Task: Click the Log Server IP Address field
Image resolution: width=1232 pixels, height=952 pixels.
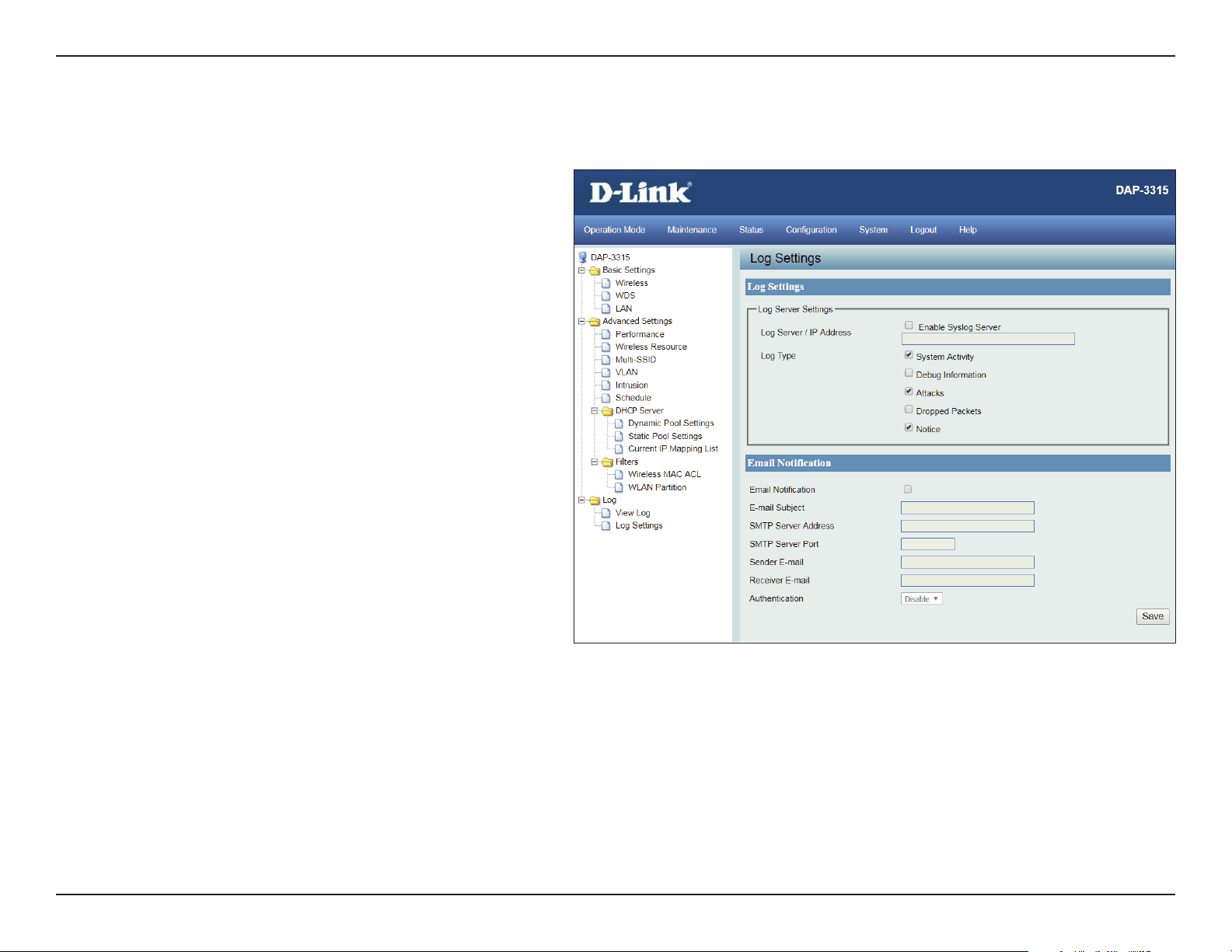Action: (x=988, y=339)
